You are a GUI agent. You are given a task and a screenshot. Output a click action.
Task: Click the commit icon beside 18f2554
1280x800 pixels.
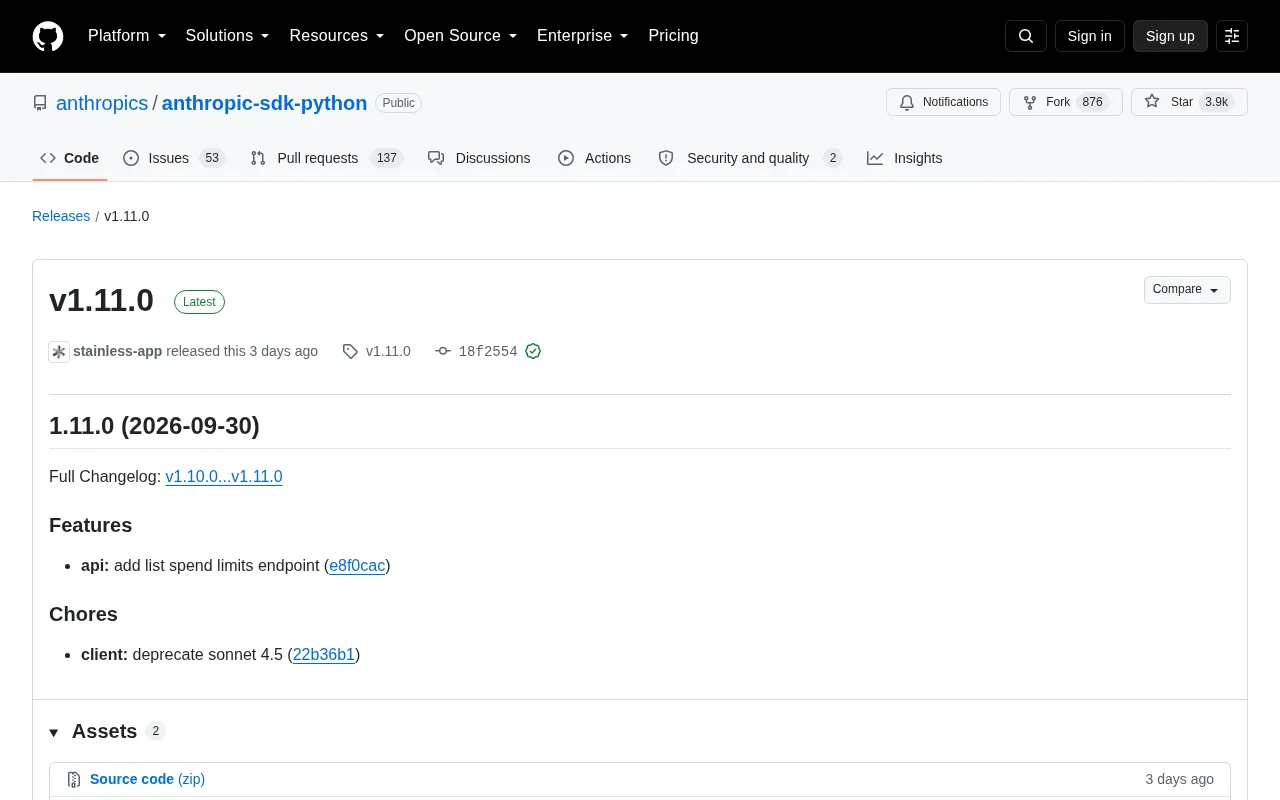click(x=443, y=351)
